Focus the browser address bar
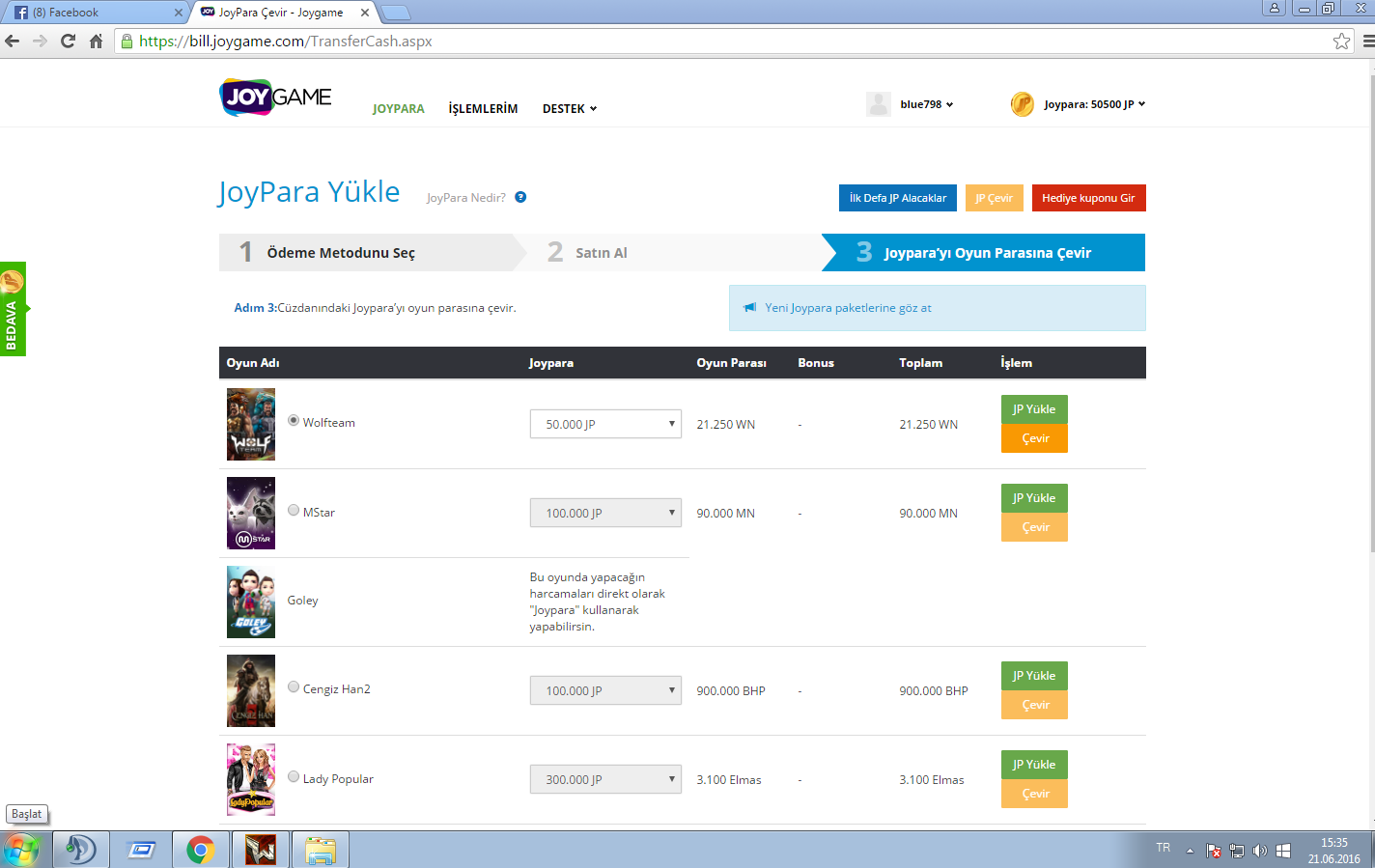 pos(734,41)
